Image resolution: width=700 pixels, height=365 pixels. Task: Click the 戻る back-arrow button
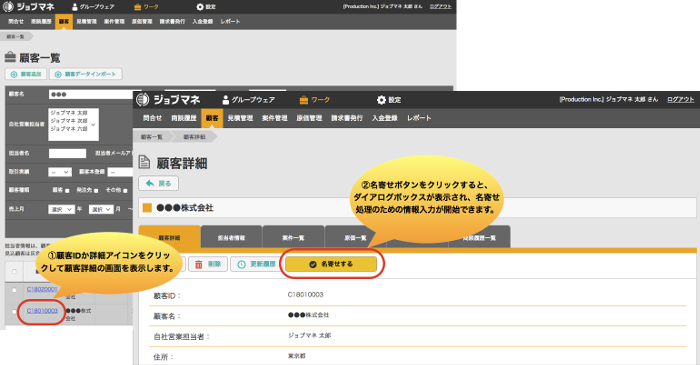158,183
